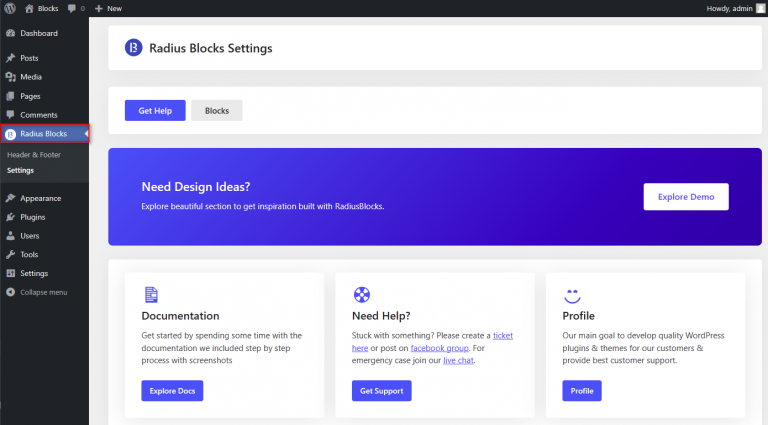This screenshot has height=425, width=768.
Task: Click the Media icon in sidebar
Action: [x=10, y=77]
